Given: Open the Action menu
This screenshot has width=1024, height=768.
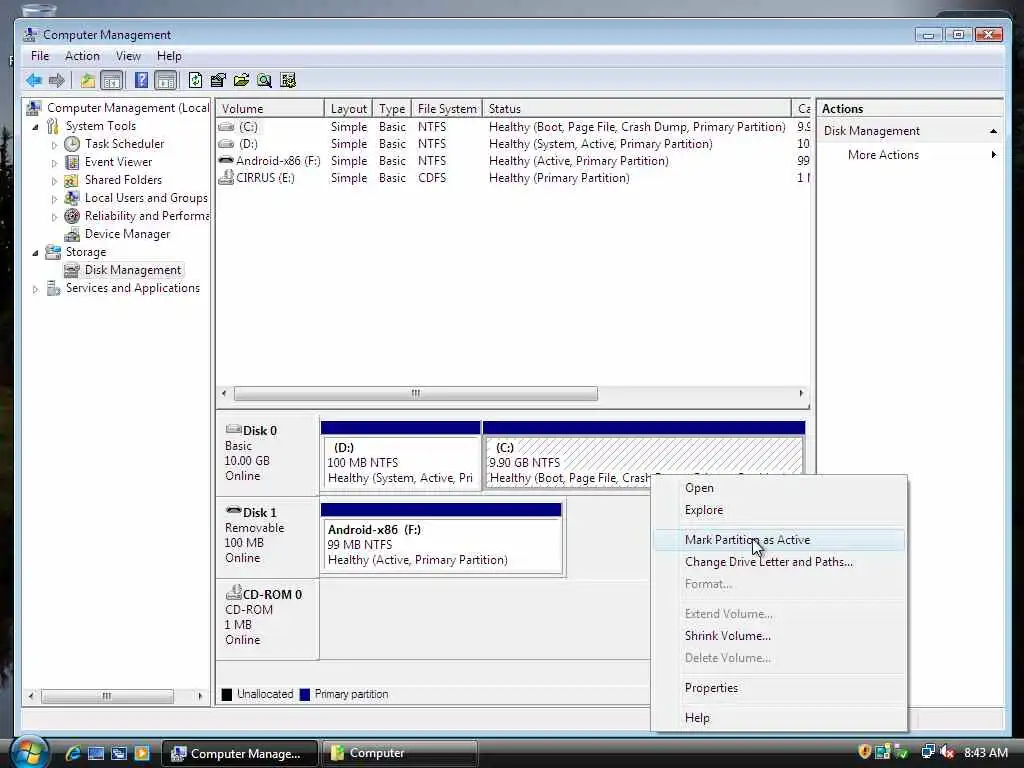Looking at the screenshot, I should (82, 56).
